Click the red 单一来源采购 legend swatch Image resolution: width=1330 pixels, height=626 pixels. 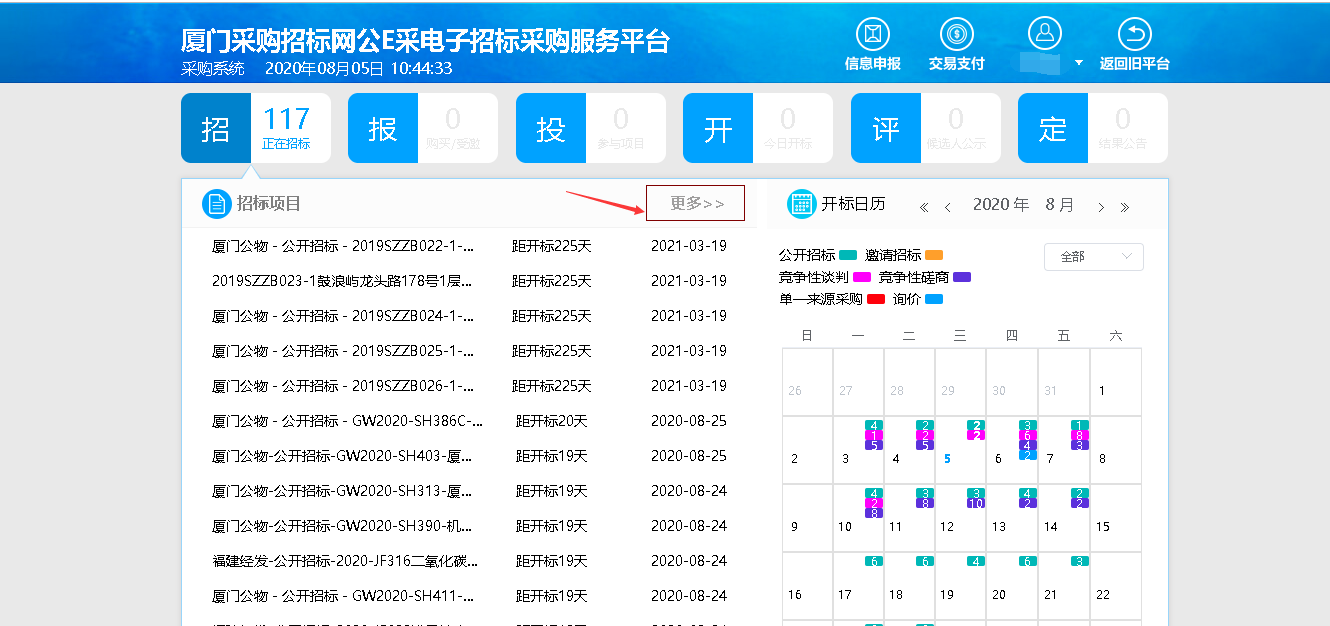click(876, 299)
